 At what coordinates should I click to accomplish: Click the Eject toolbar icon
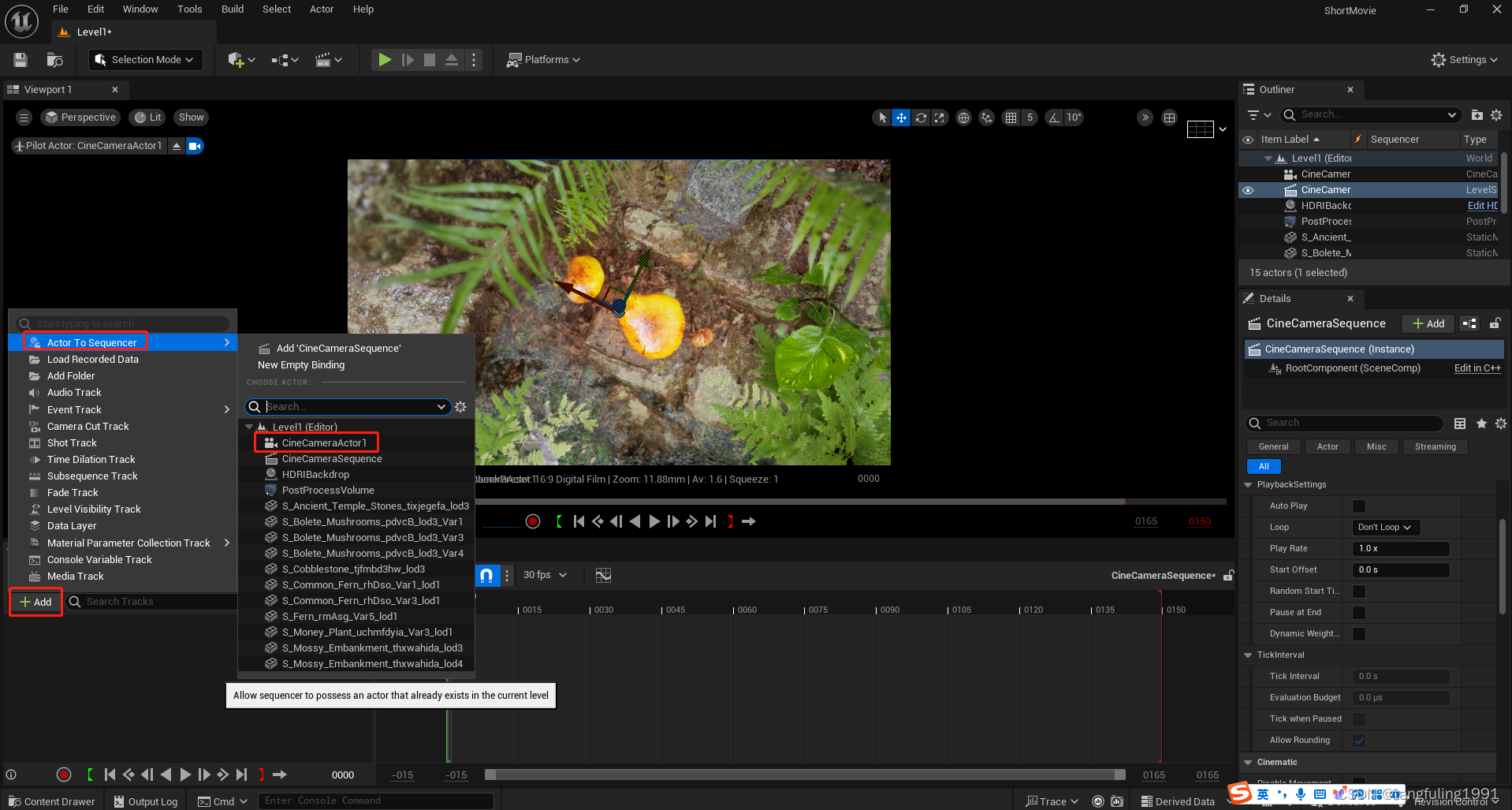point(452,60)
